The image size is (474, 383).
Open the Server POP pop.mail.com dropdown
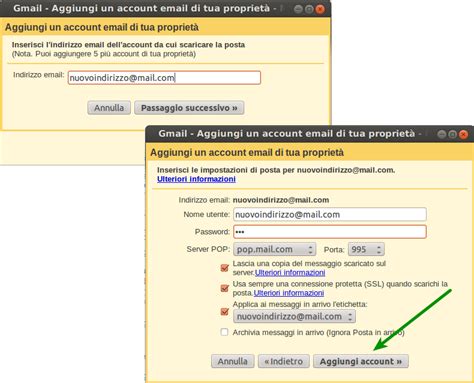pyautogui.click(x=275, y=249)
